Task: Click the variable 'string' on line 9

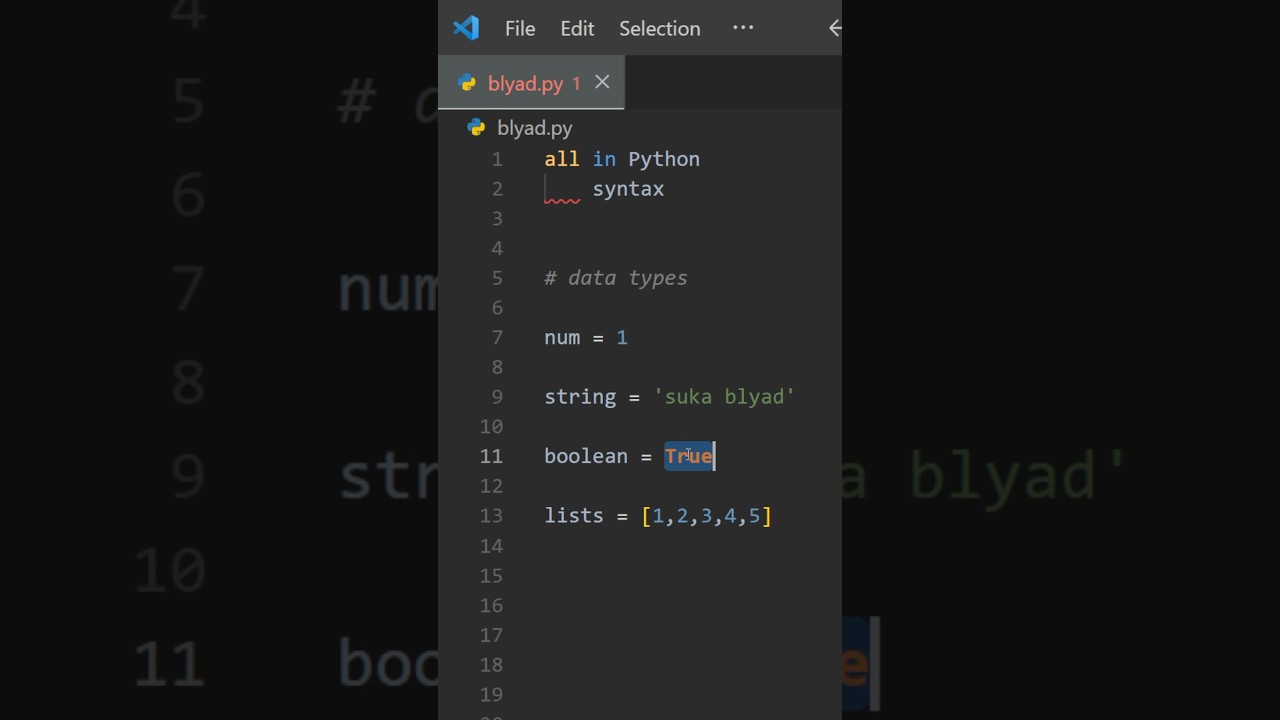Action: click(580, 397)
